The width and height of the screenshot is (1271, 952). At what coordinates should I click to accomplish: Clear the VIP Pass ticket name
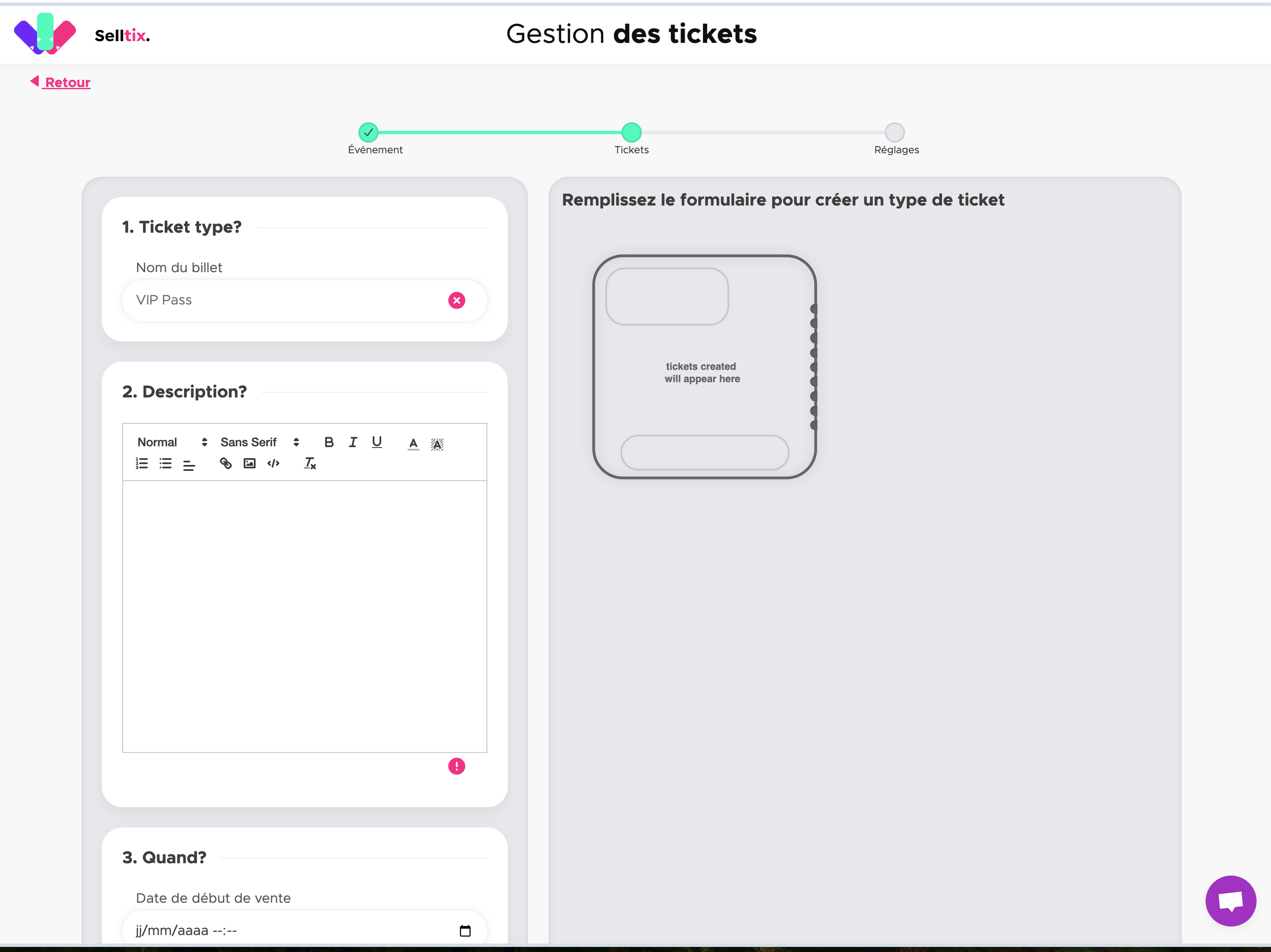click(457, 301)
